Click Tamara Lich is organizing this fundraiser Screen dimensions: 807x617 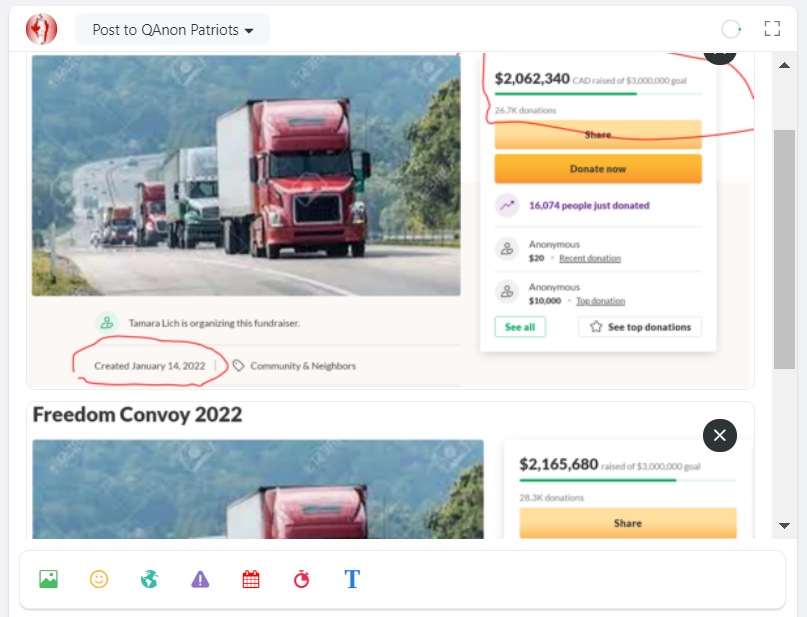click(x=214, y=323)
